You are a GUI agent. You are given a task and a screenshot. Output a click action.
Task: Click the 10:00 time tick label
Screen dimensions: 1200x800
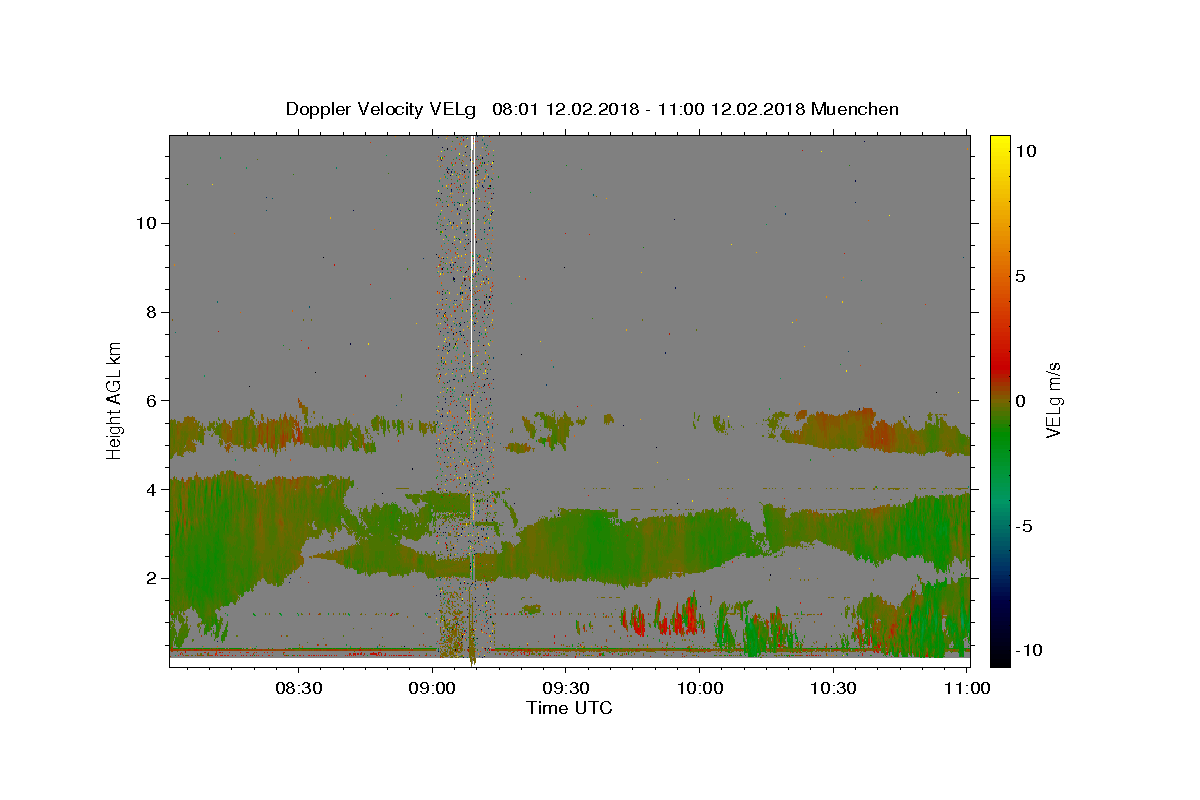[x=700, y=688]
